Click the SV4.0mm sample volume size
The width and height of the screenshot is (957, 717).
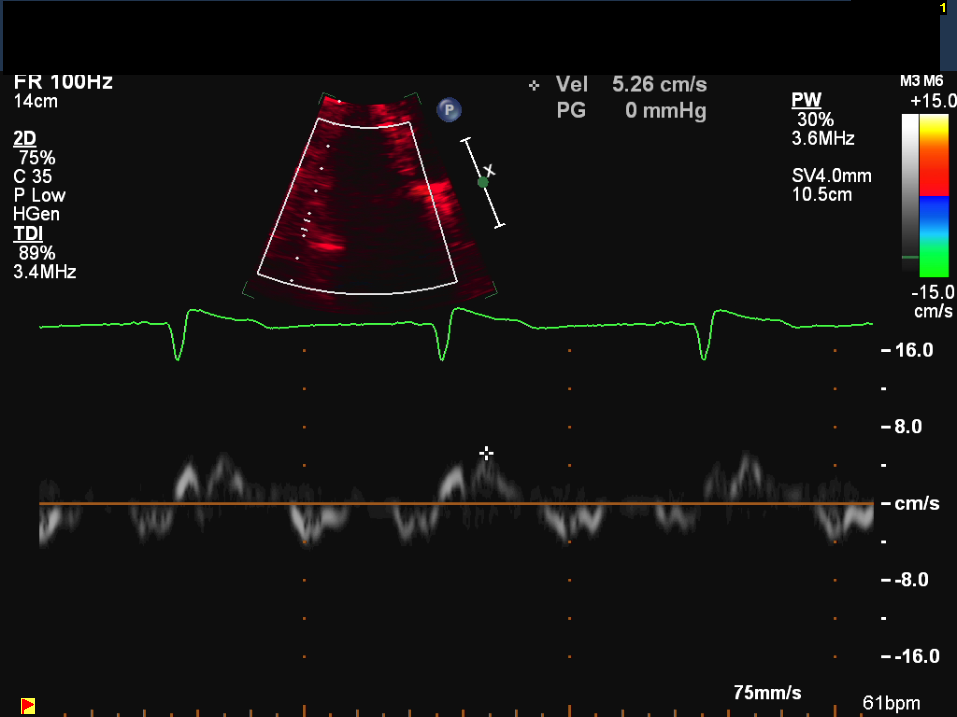coord(831,176)
